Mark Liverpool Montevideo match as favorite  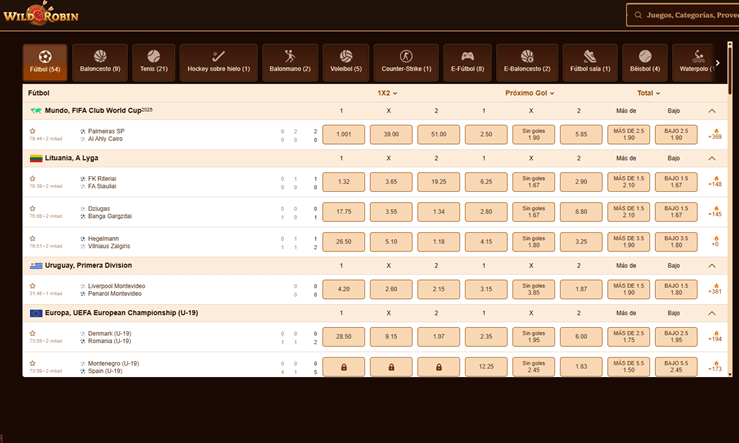point(32,286)
